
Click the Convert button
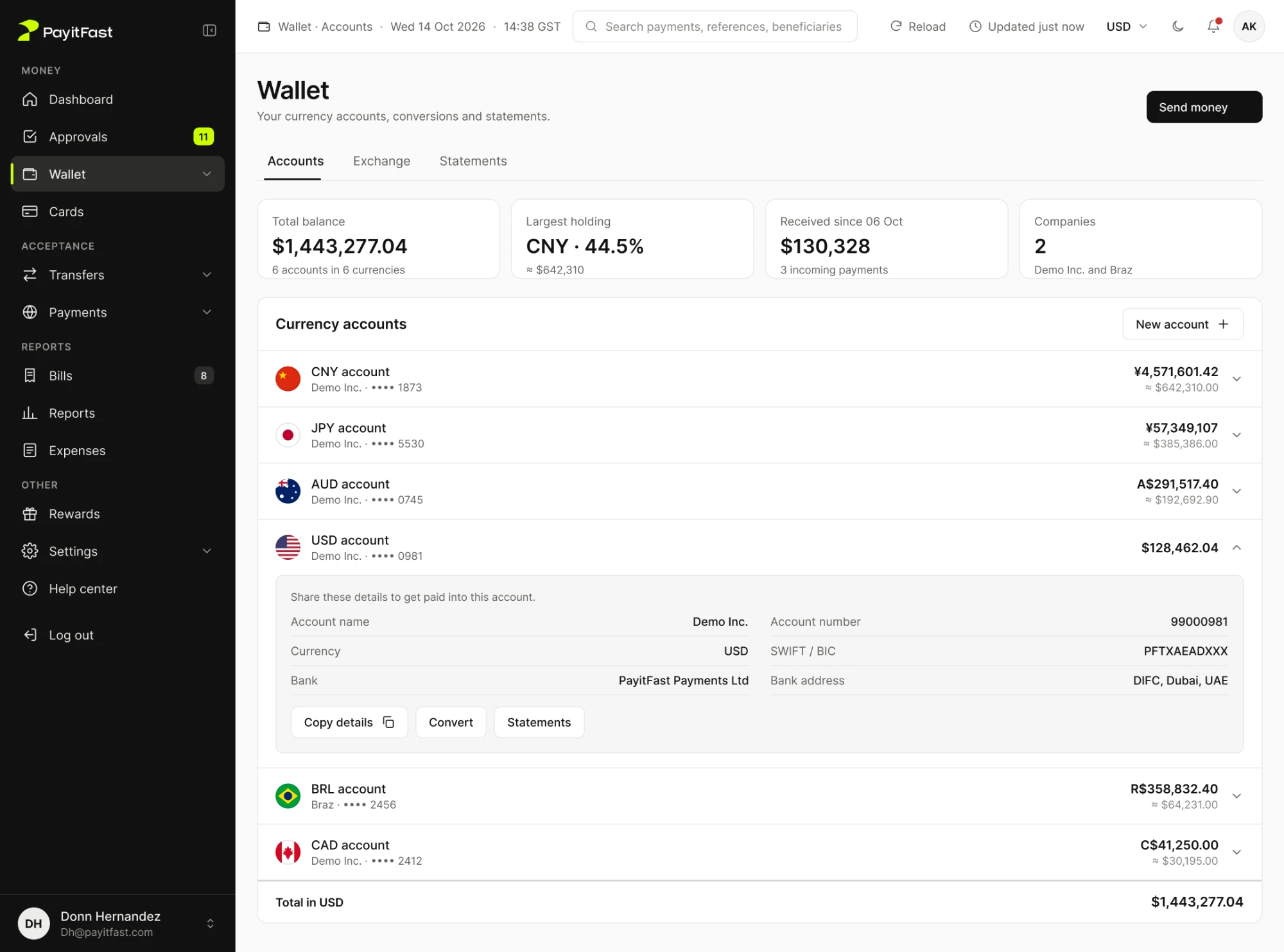451,722
